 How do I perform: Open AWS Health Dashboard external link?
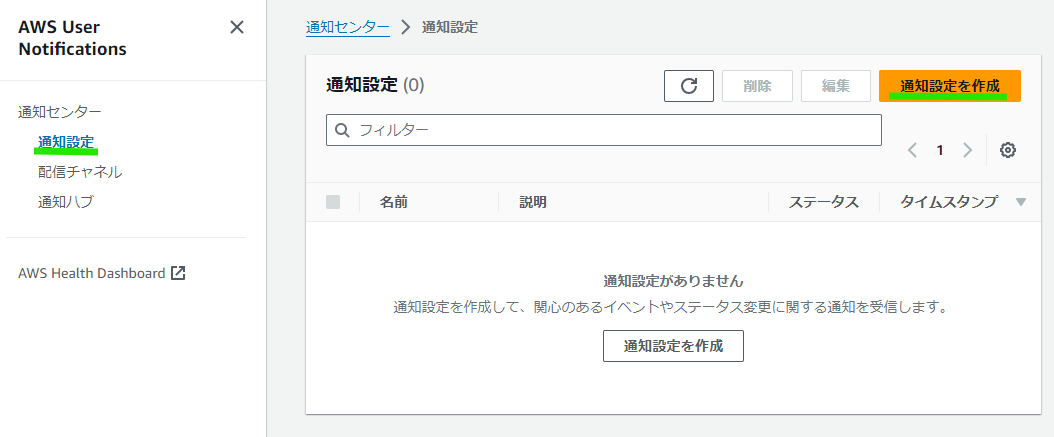102,273
